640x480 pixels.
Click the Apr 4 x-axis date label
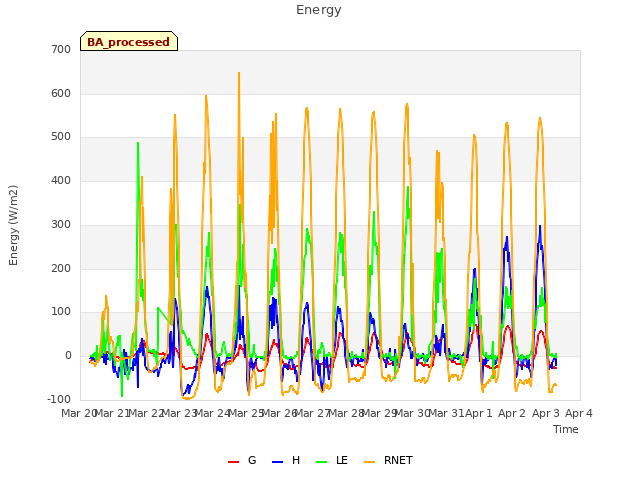[579, 413]
